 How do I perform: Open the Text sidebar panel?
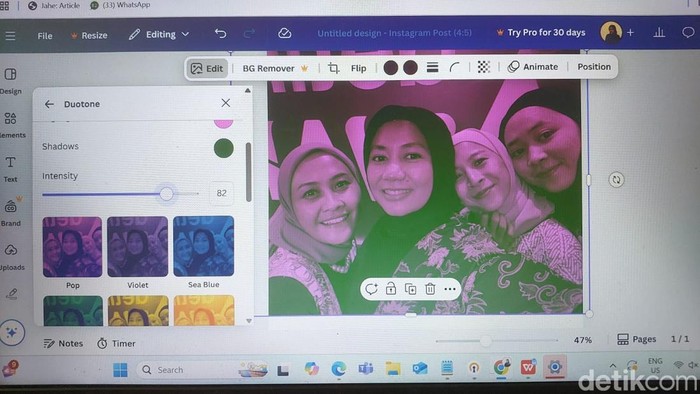coord(10,169)
